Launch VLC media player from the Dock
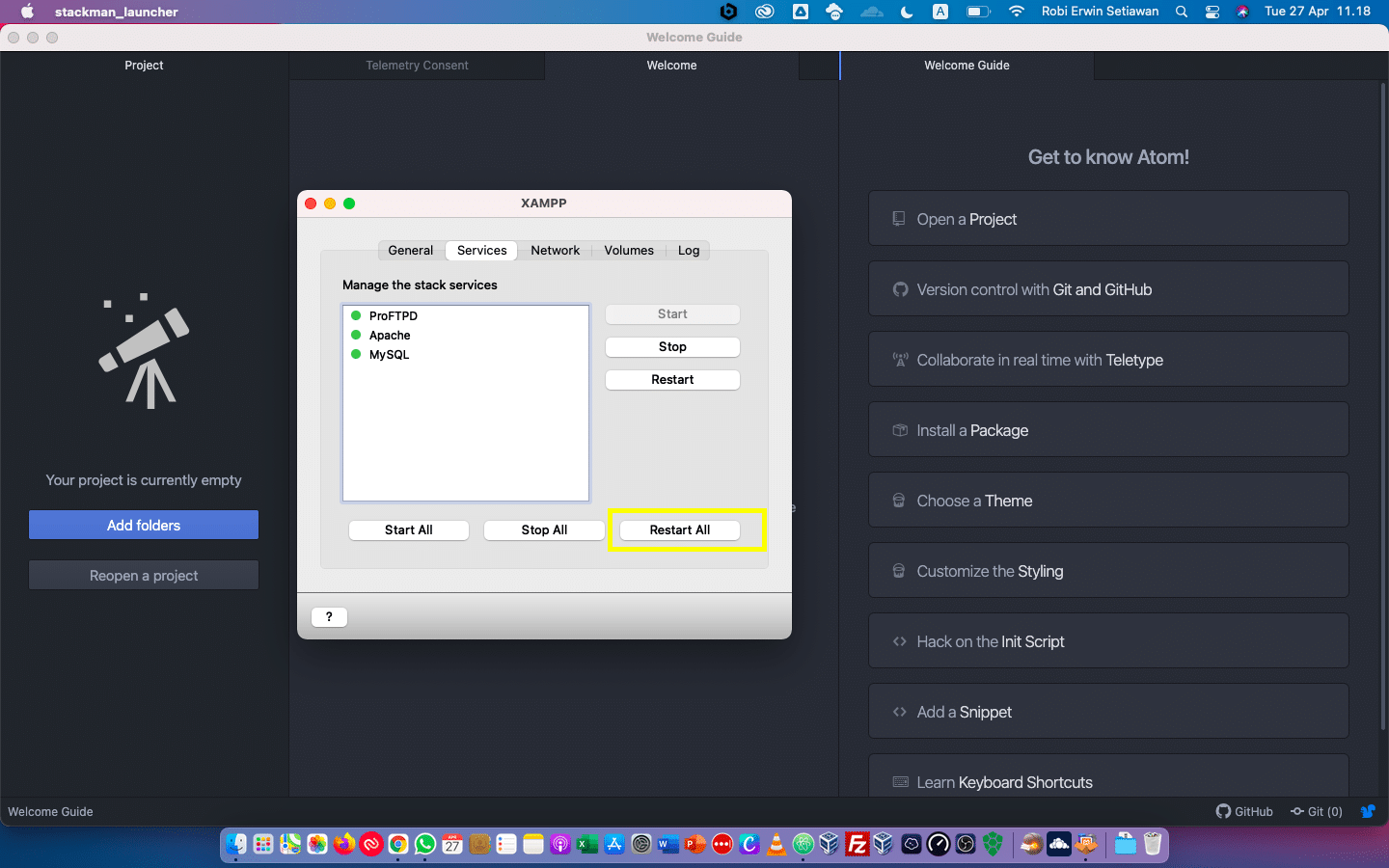This screenshot has width=1389, height=868. click(x=776, y=845)
